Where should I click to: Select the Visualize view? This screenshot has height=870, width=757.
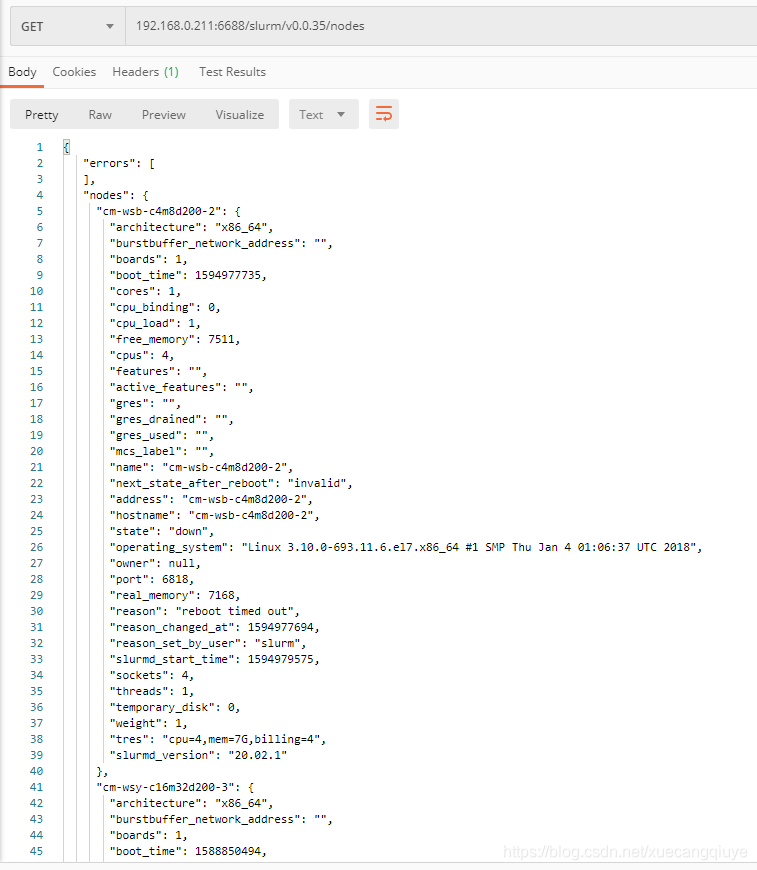(240, 114)
